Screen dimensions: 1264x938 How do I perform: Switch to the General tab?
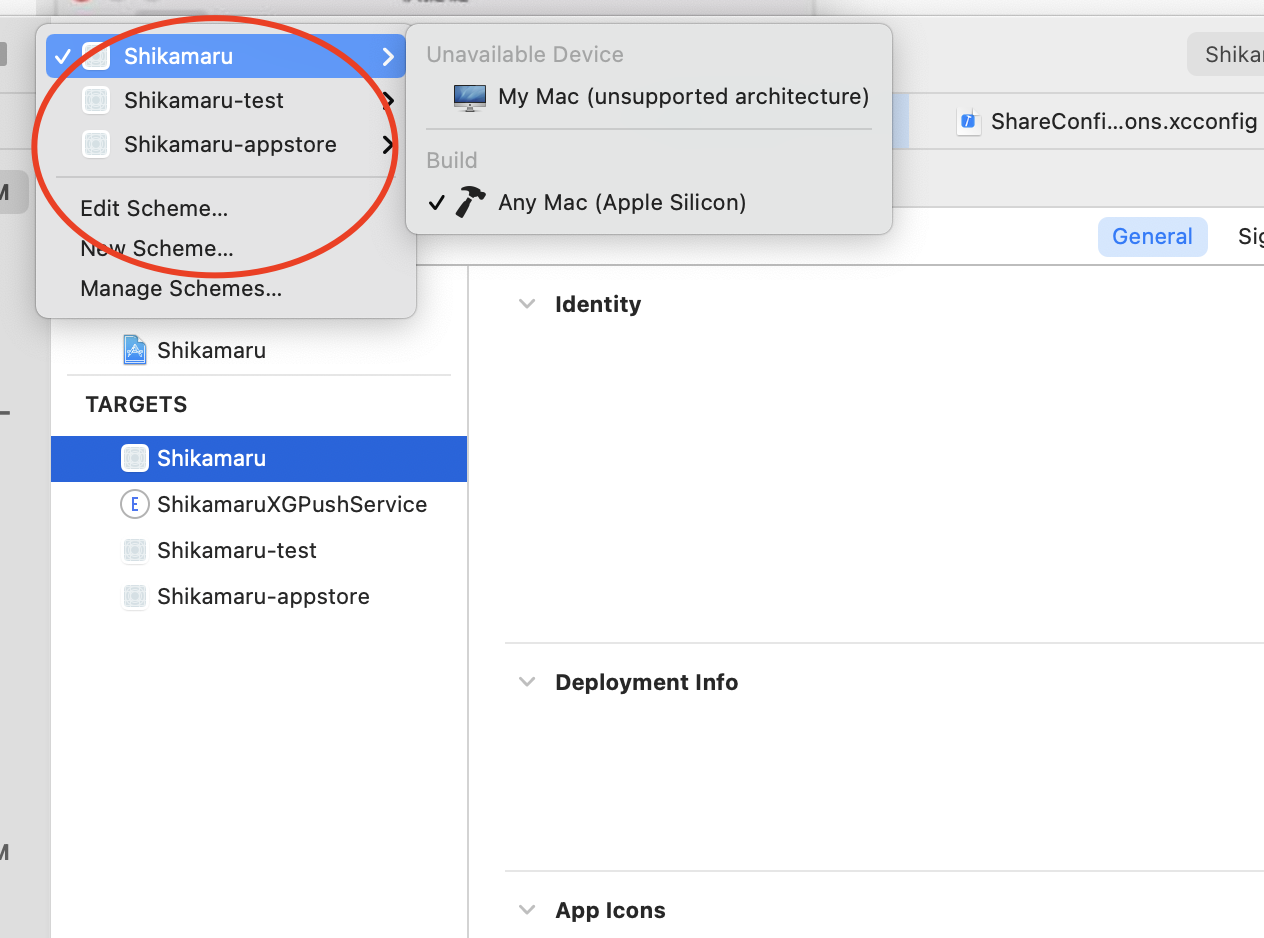point(1152,237)
